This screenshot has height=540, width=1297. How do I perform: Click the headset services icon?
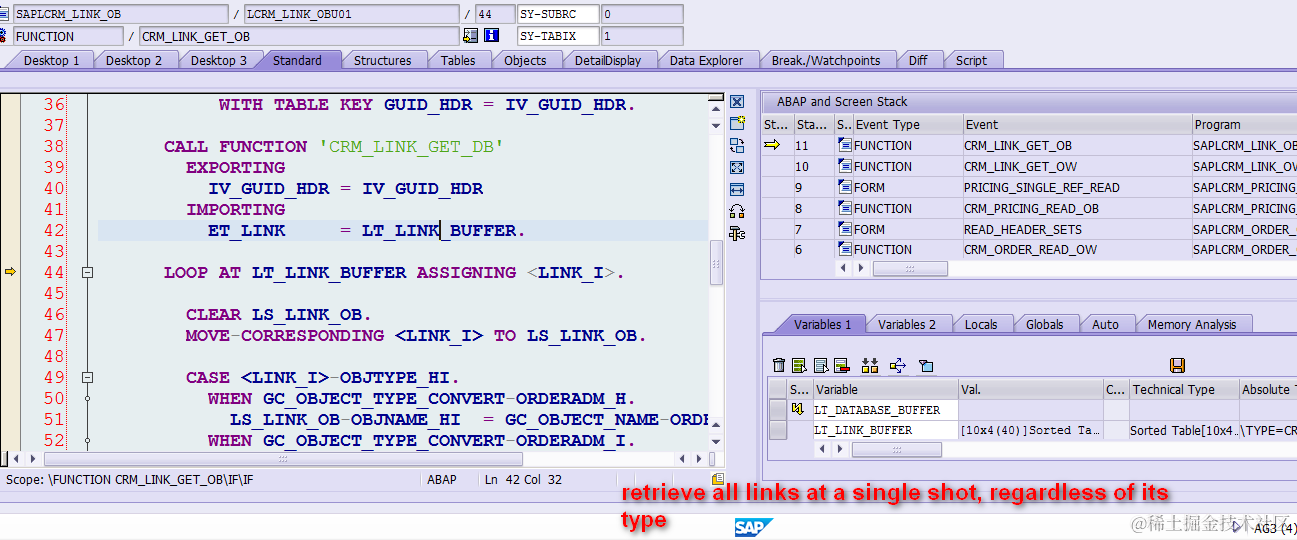point(737,211)
